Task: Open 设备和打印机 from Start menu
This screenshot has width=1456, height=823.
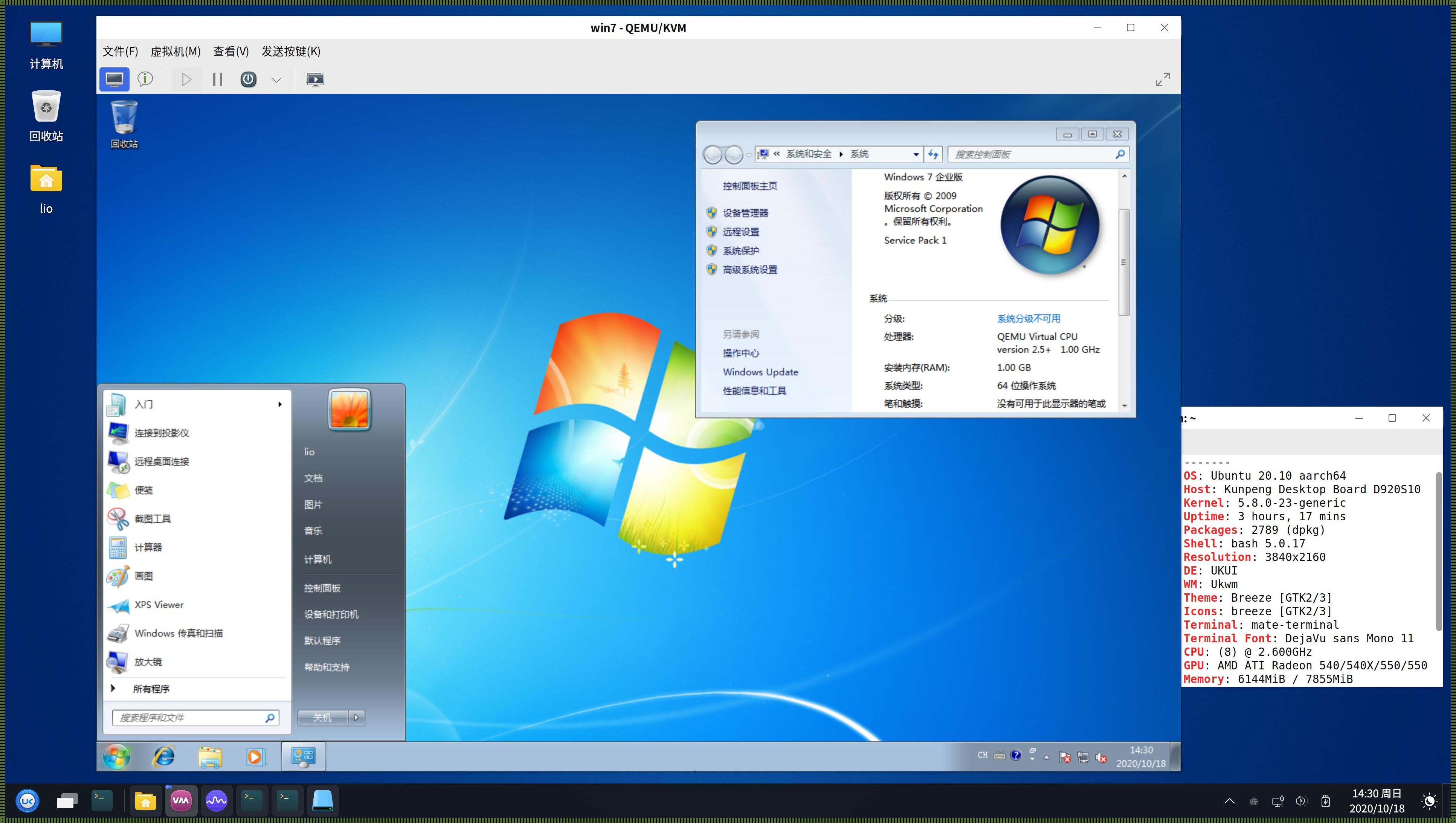Action: [331, 614]
